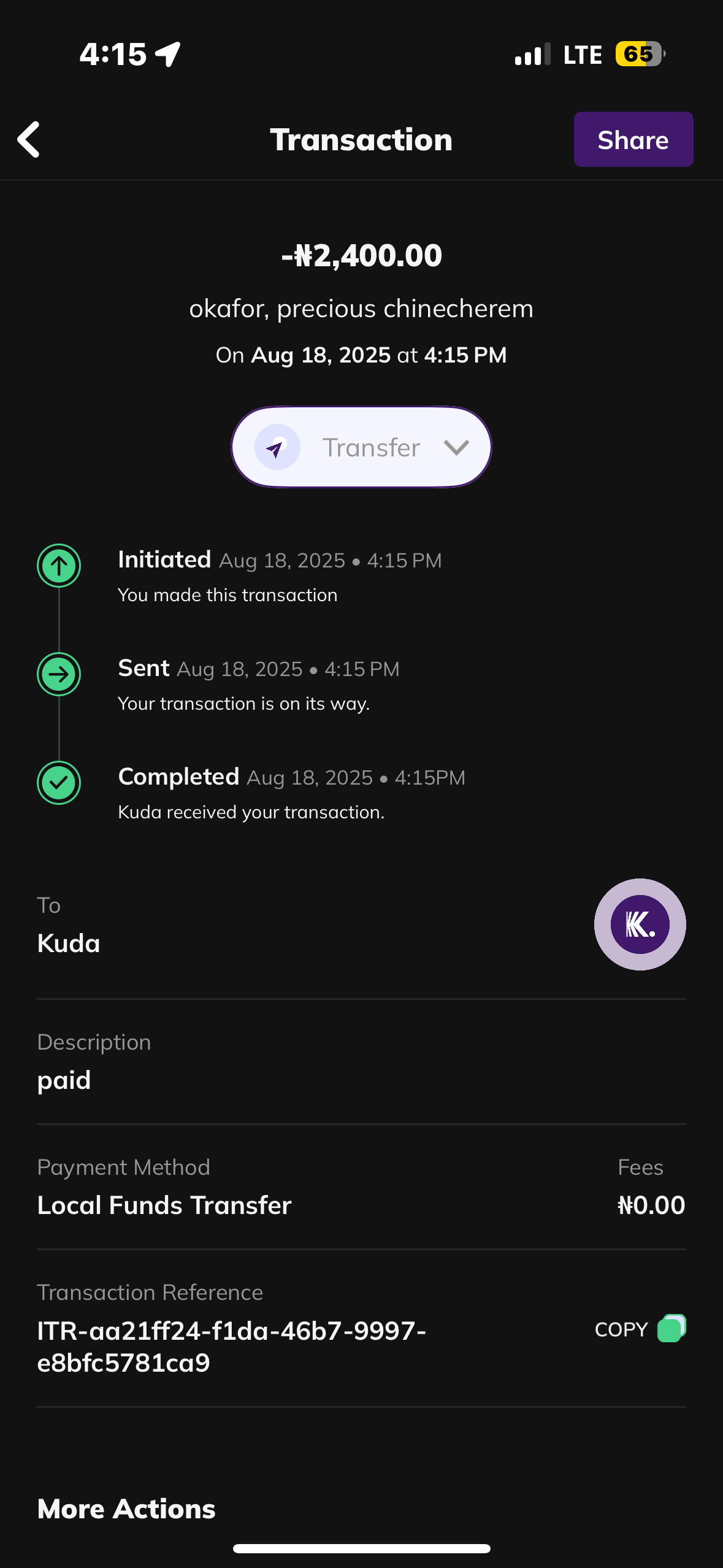Tap the Kuda bank logo
The height and width of the screenshot is (1568, 723).
pos(640,924)
